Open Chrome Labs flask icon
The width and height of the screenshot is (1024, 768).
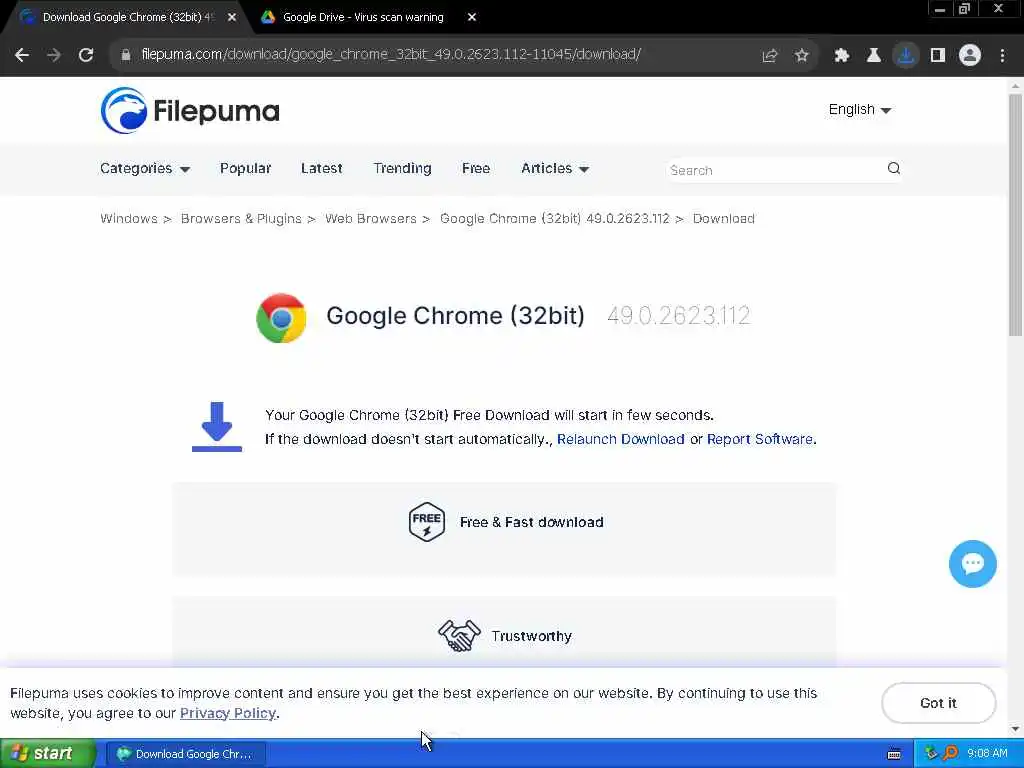point(873,56)
